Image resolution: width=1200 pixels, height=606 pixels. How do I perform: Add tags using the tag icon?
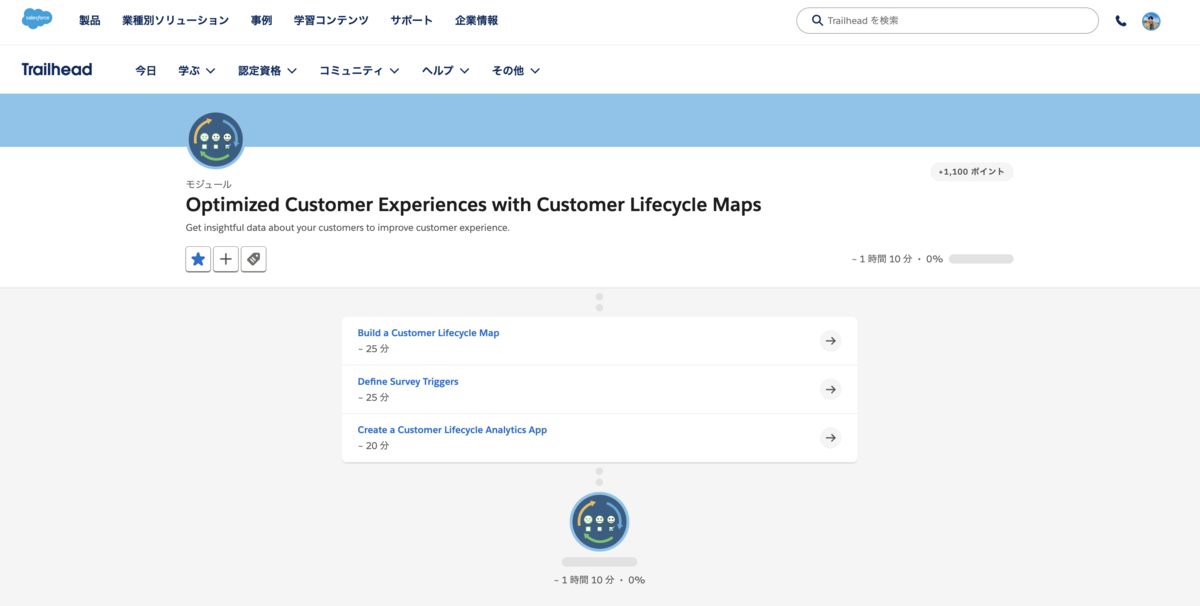(x=254, y=259)
